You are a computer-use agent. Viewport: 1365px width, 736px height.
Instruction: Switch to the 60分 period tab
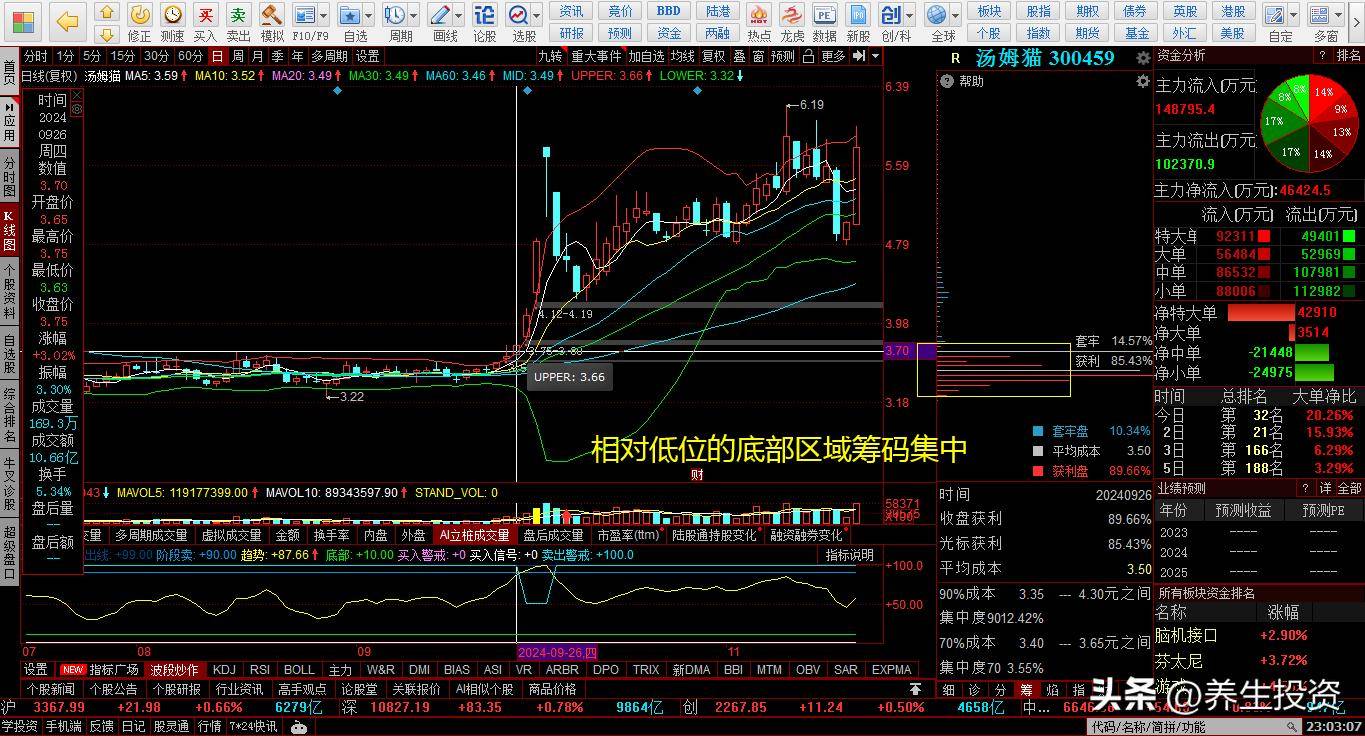coord(191,56)
